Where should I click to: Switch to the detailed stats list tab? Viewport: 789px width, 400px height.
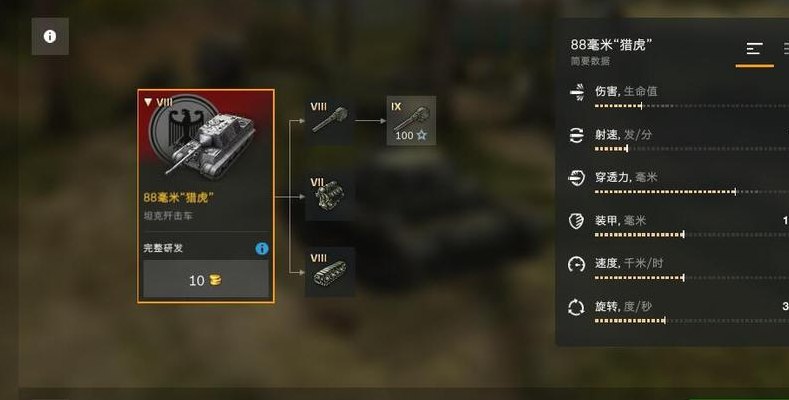tap(786, 49)
